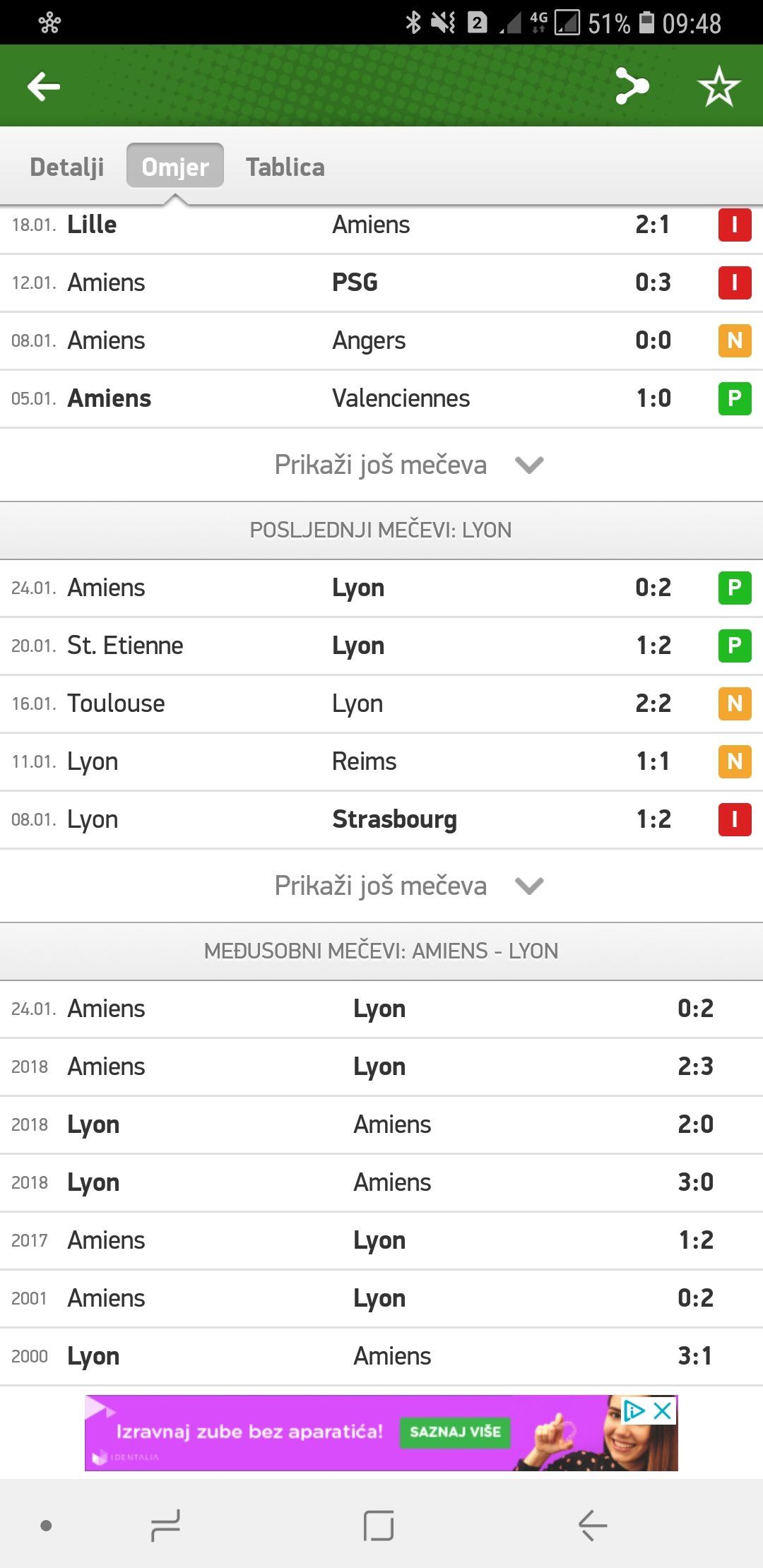Expand more Amiens matches with Prikaži još mečeva
763x1568 pixels.
pyautogui.click(x=408, y=465)
